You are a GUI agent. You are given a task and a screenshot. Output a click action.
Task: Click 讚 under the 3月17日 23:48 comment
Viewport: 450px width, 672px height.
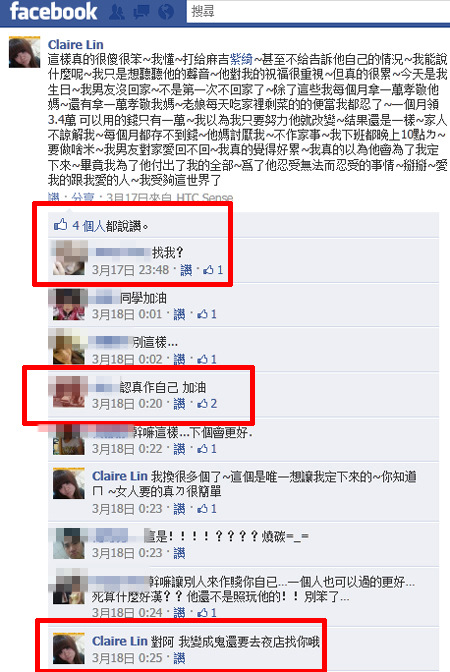(x=186, y=270)
